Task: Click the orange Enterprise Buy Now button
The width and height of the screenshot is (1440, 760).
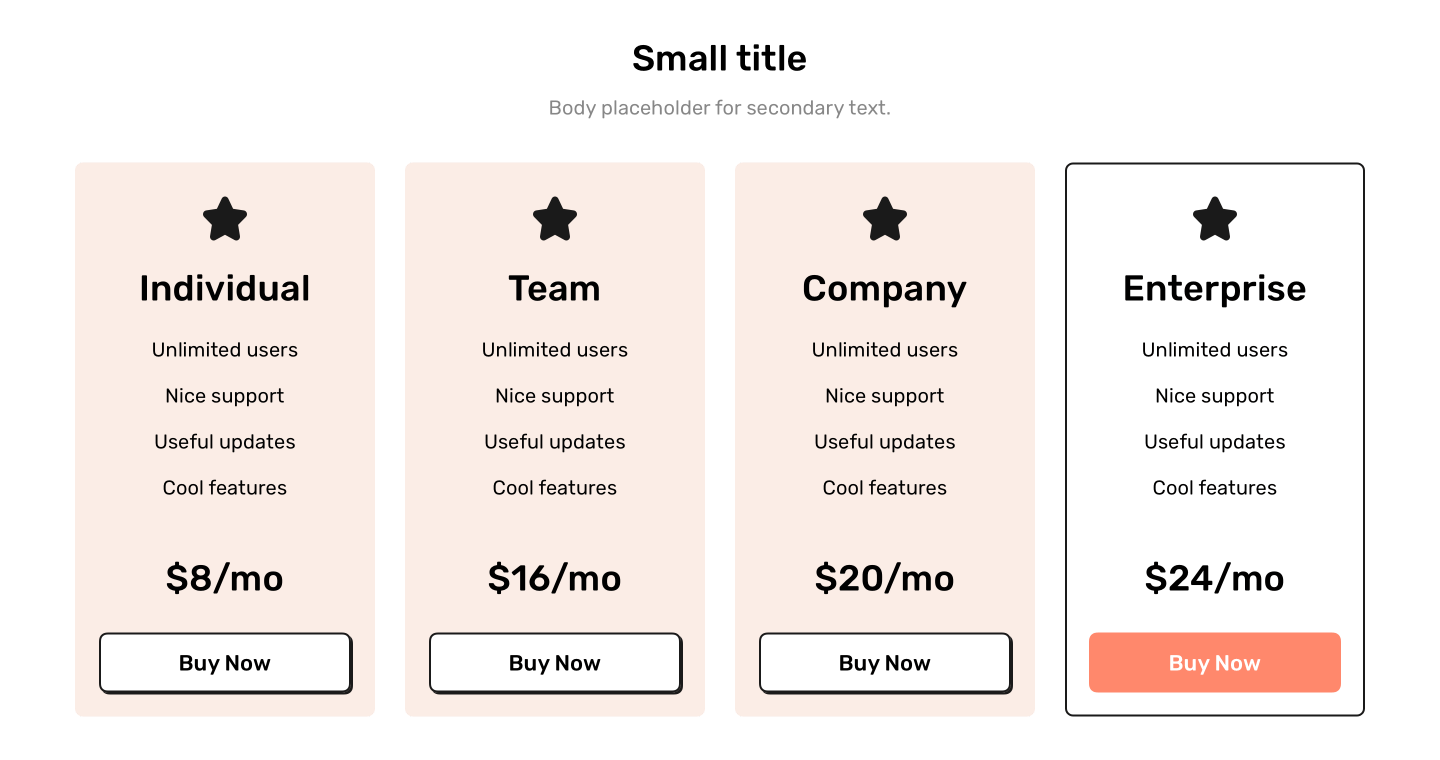Action: (1215, 662)
